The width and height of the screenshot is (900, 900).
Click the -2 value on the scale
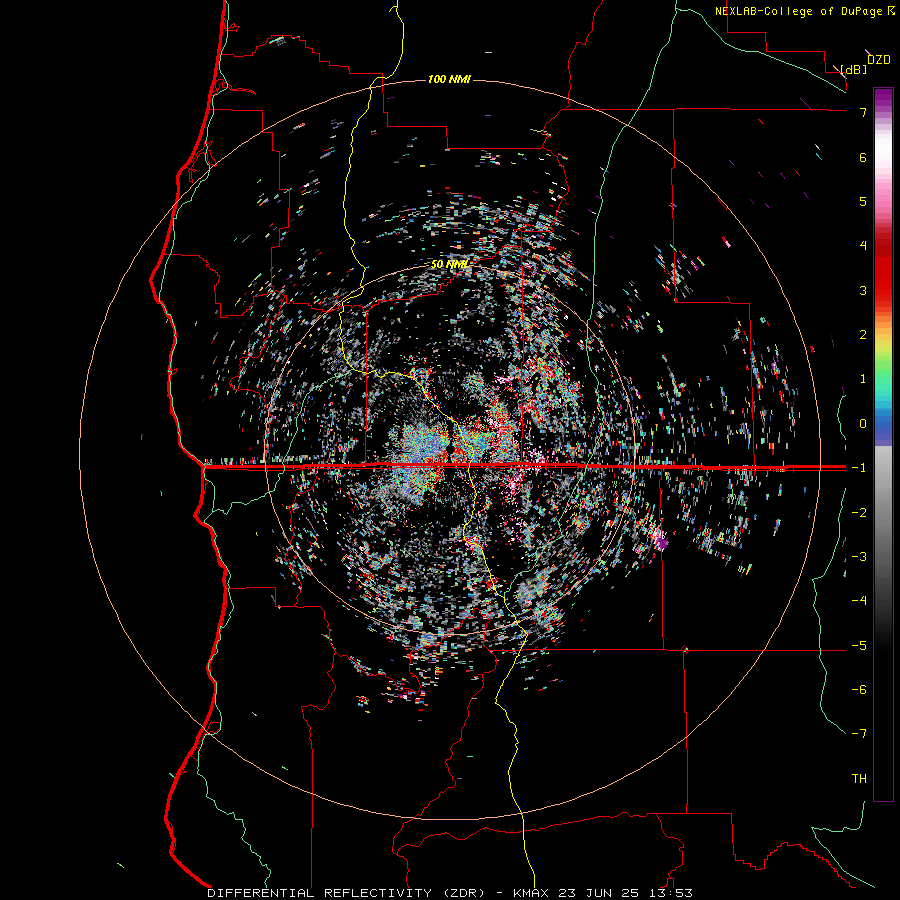(859, 513)
